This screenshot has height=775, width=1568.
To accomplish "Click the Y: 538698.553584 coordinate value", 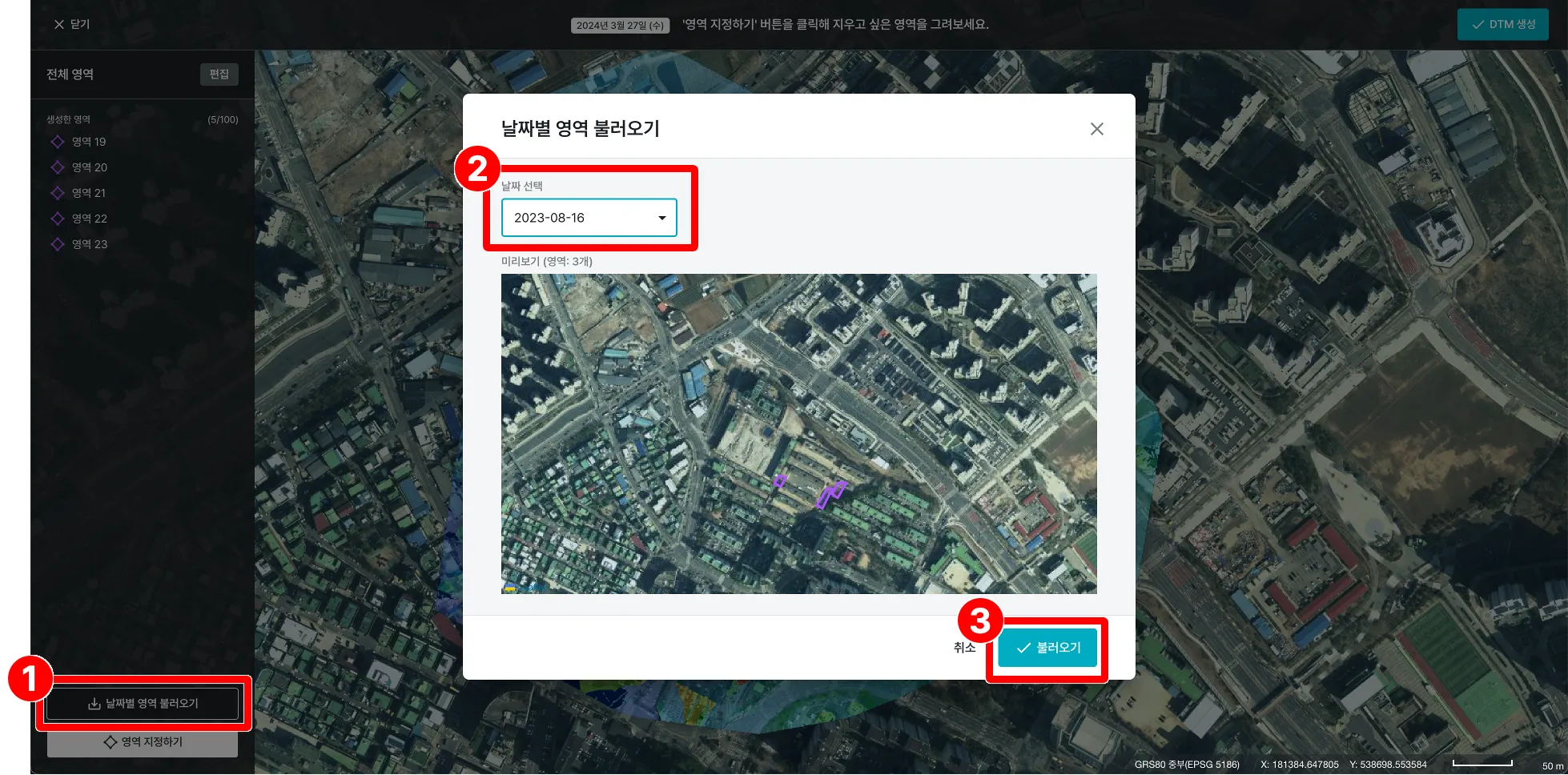I will click(1389, 765).
